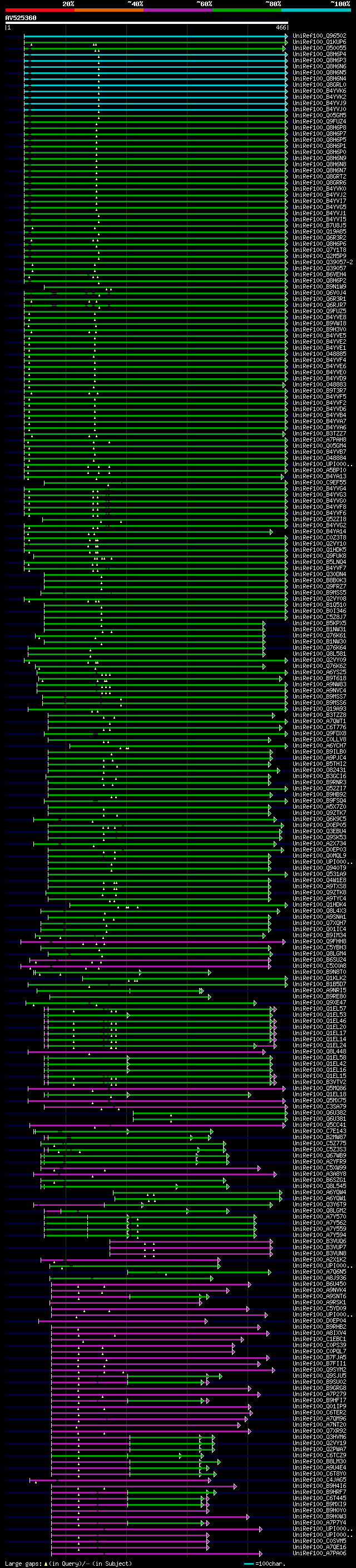The image size is (356, 1568).
Task: Open hit UniRef100_C3SA79
Action: point(319,1106)
